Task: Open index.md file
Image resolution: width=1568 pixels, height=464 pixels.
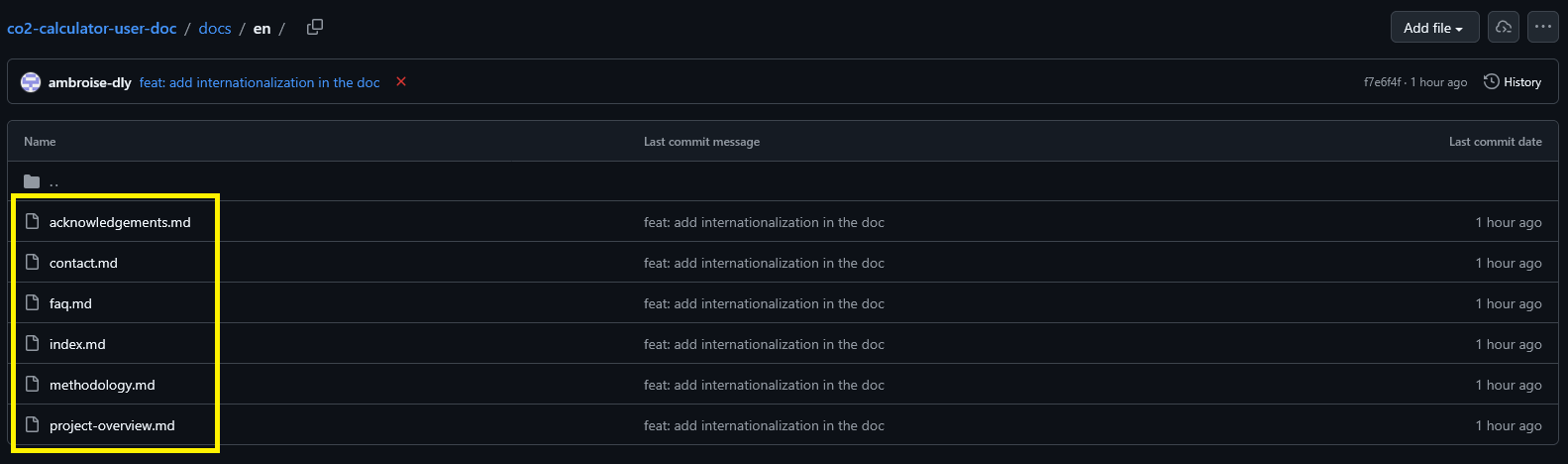Action: click(77, 344)
